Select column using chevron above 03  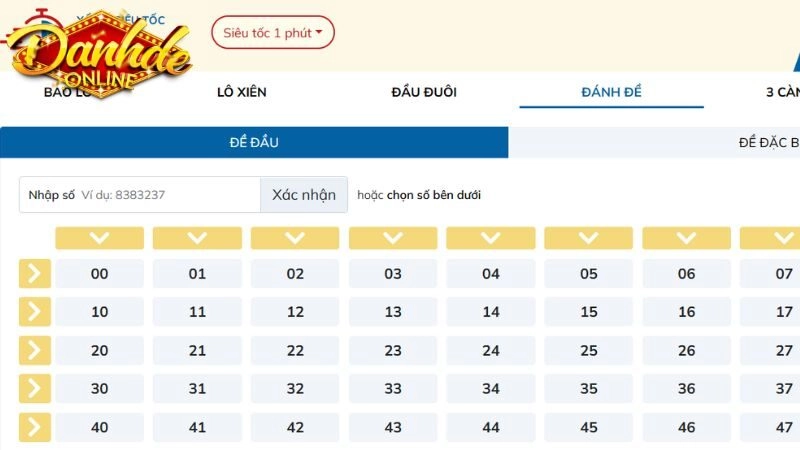393,238
